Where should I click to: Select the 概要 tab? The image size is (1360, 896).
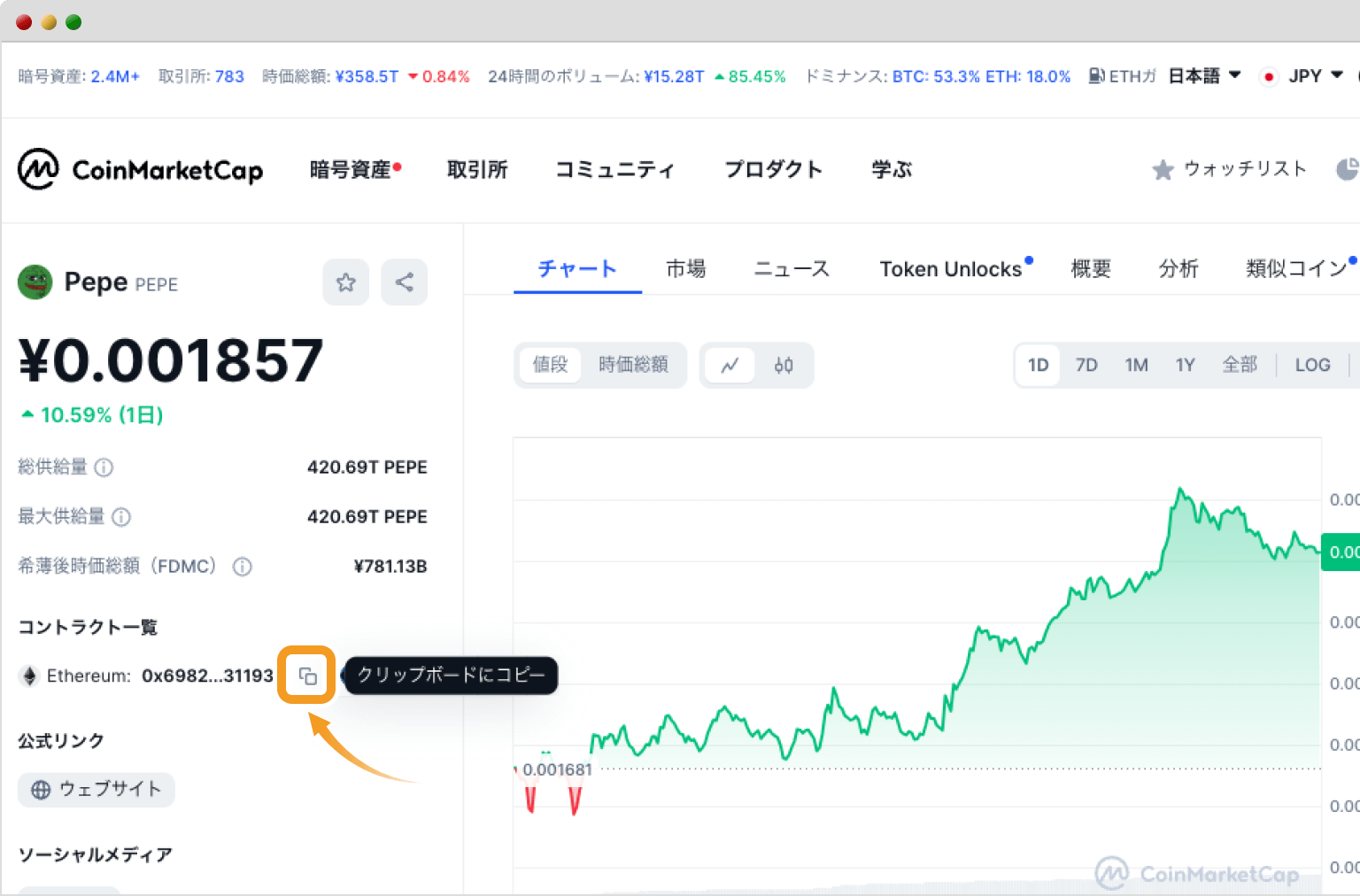[x=1091, y=268]
